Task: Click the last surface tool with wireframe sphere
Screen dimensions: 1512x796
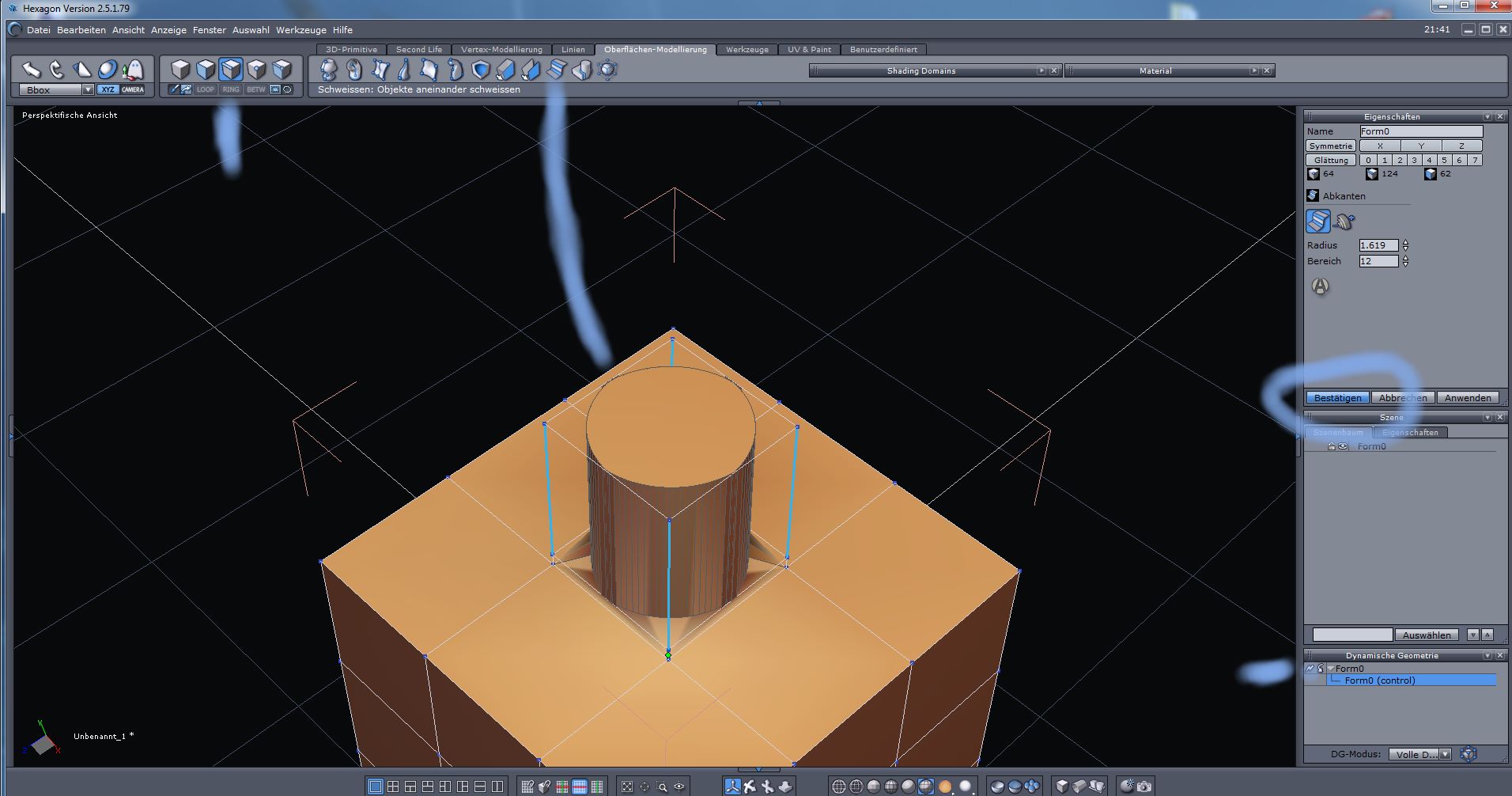Action: (607, 70)
